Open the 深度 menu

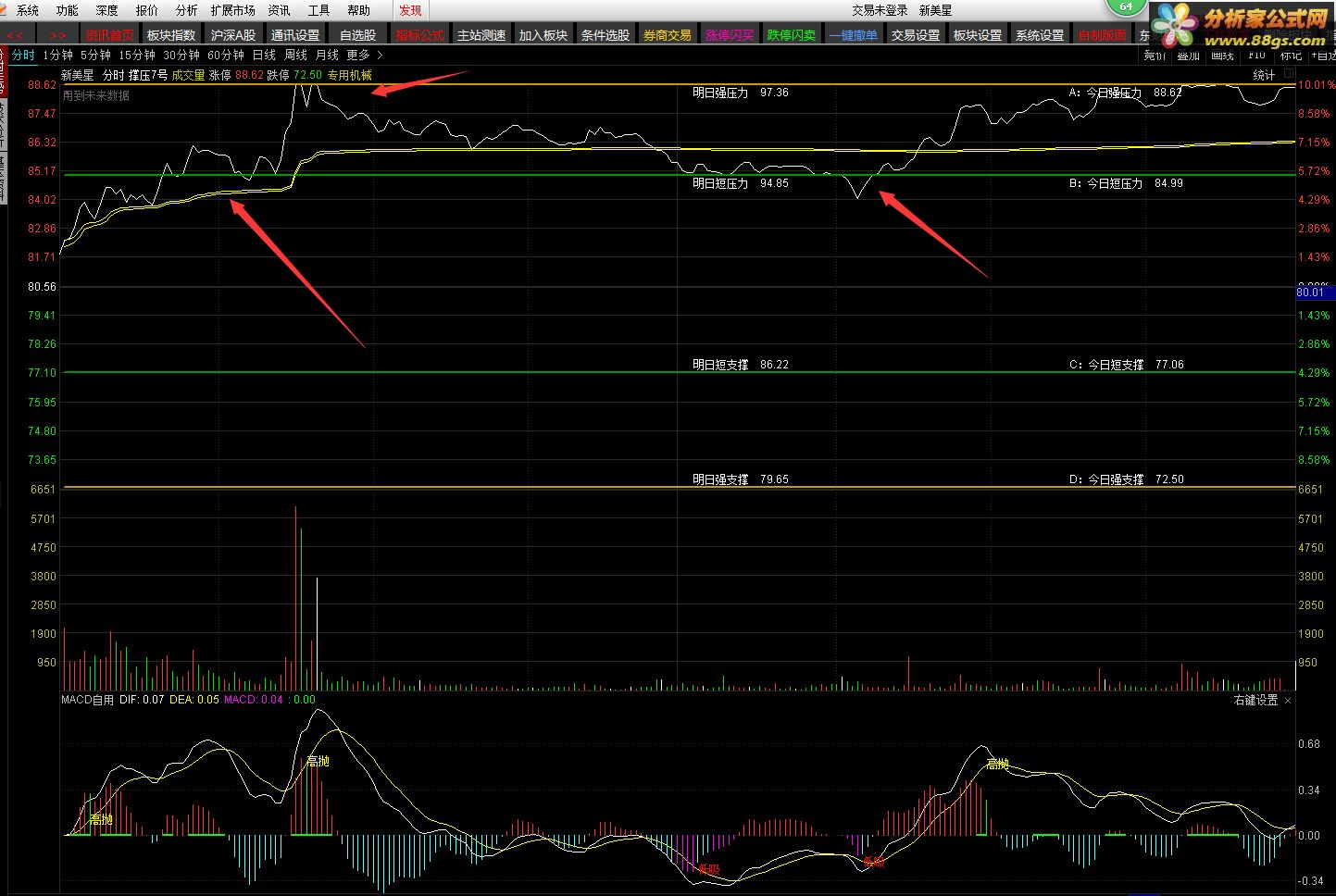pos(107,10)
